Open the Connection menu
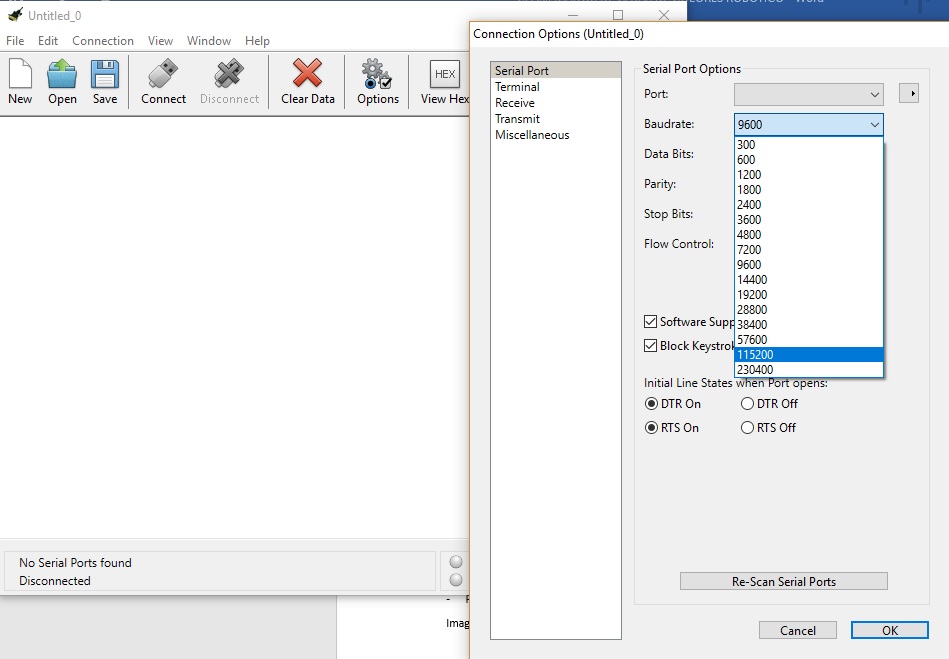 103,41
